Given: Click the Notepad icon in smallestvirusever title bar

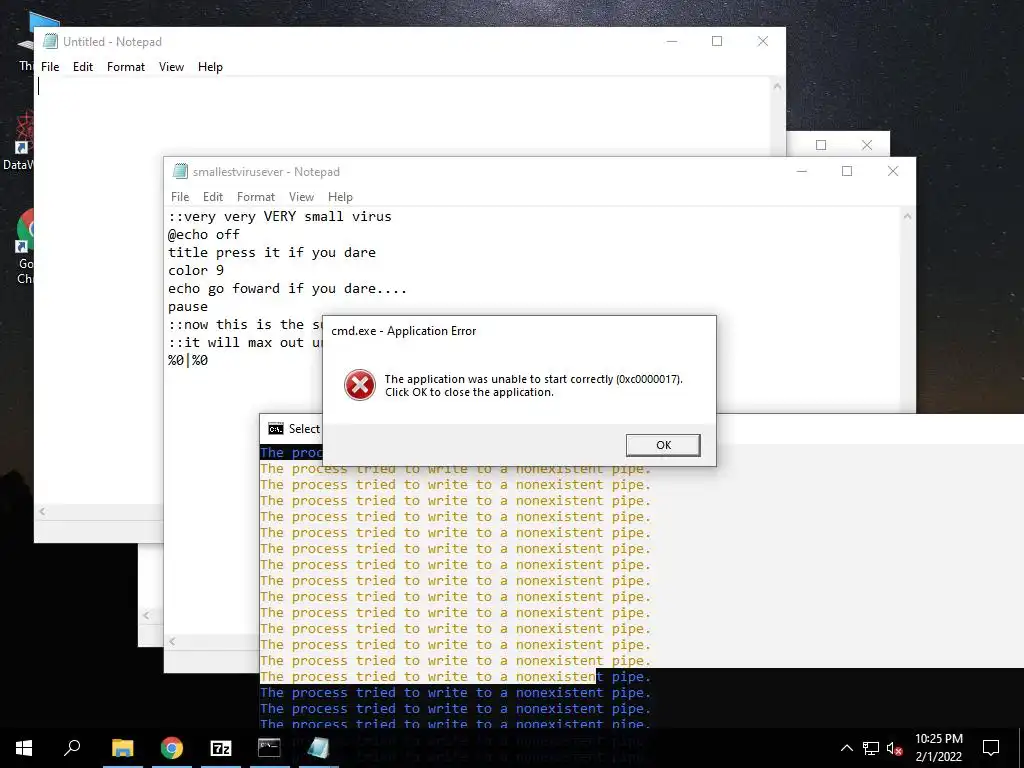Looking at the screenshot, I should click(180, 171).
